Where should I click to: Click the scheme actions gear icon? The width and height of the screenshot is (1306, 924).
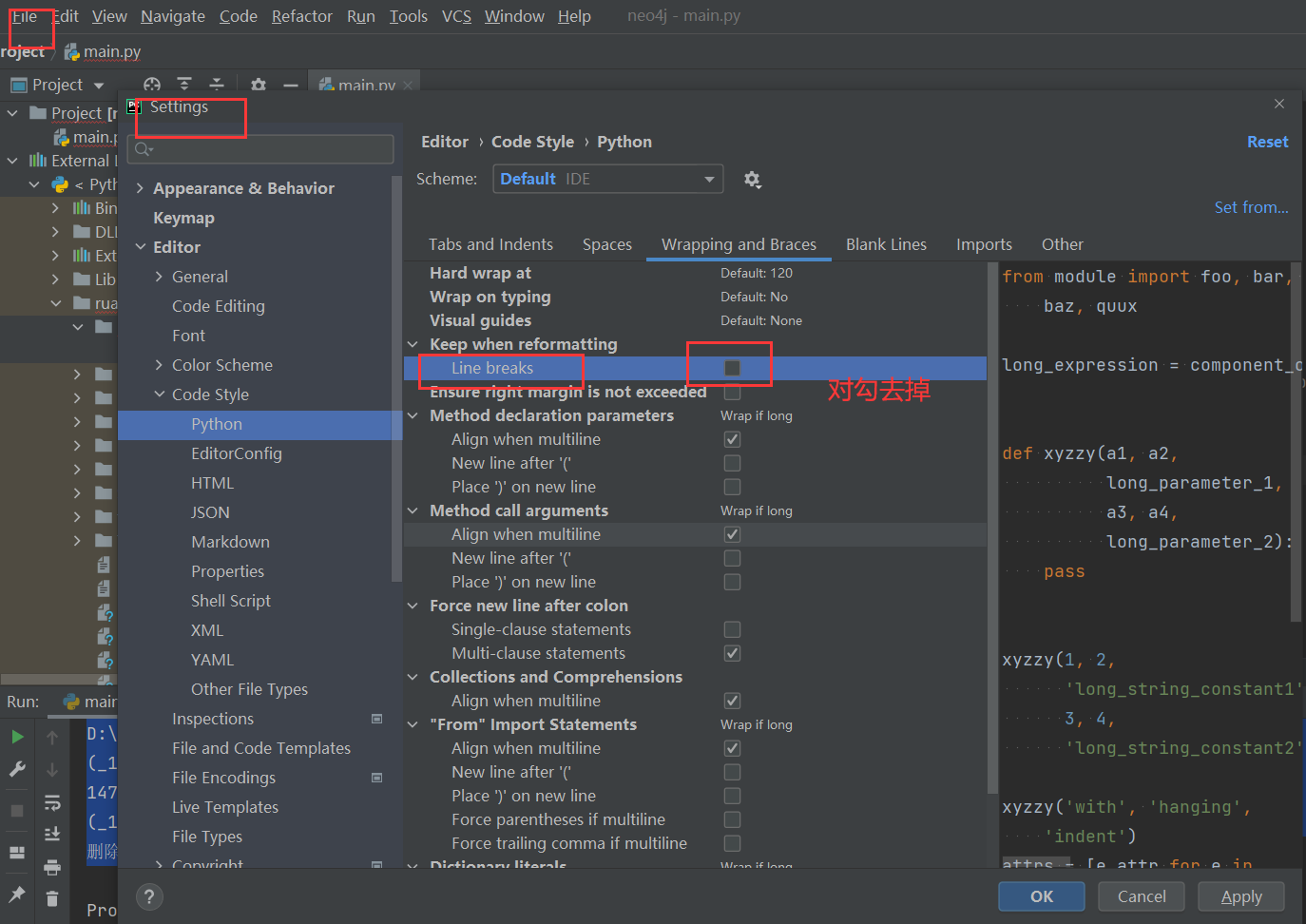click(753, 179)
